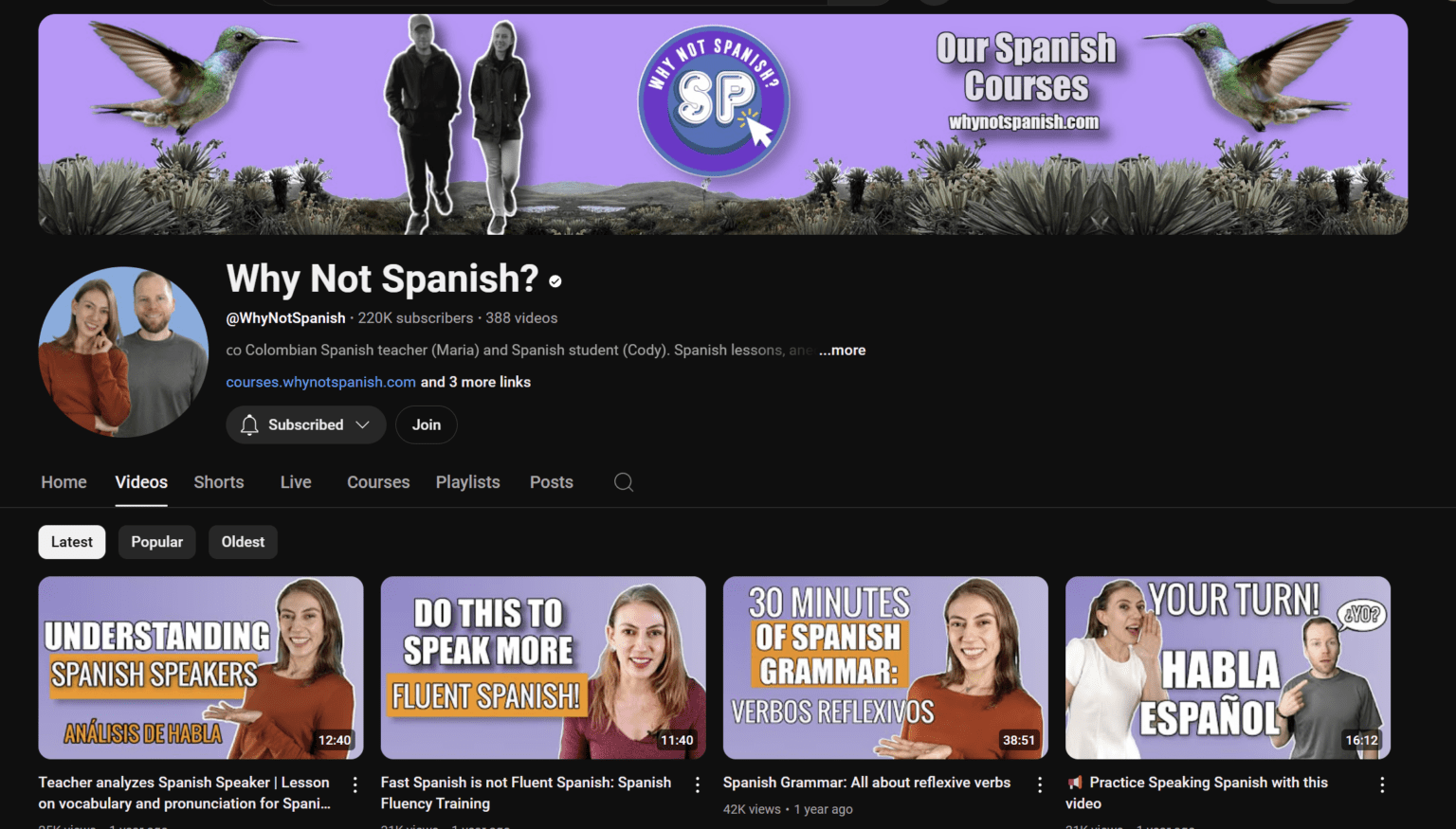Click the verified badge next to channel name
This screenshot has height=829, width=1456.
[x=555, y=280]
